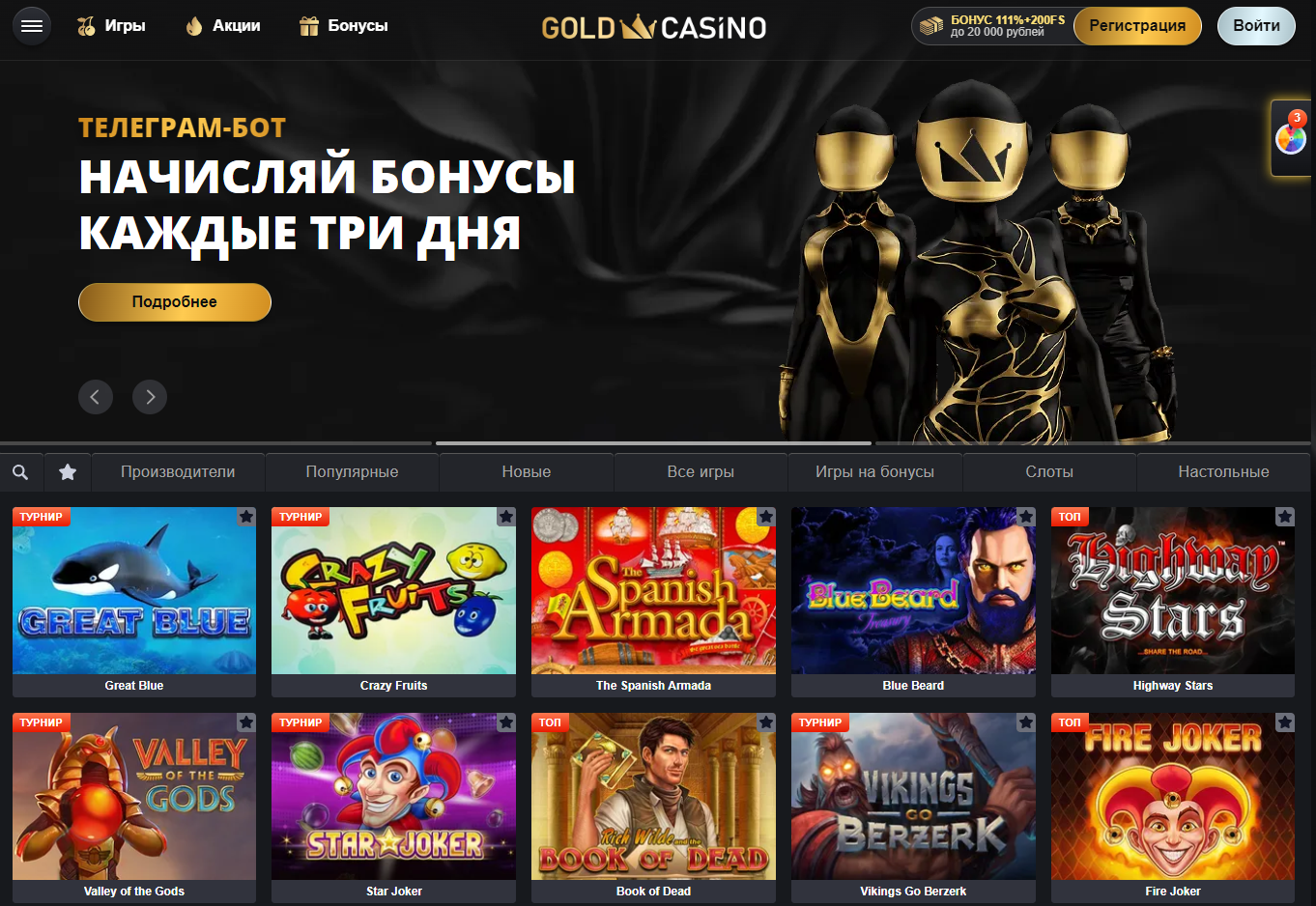Viewport: 1316px width, 906px height.
Task: Open the hamburger menu
Action: click(32, 26)
